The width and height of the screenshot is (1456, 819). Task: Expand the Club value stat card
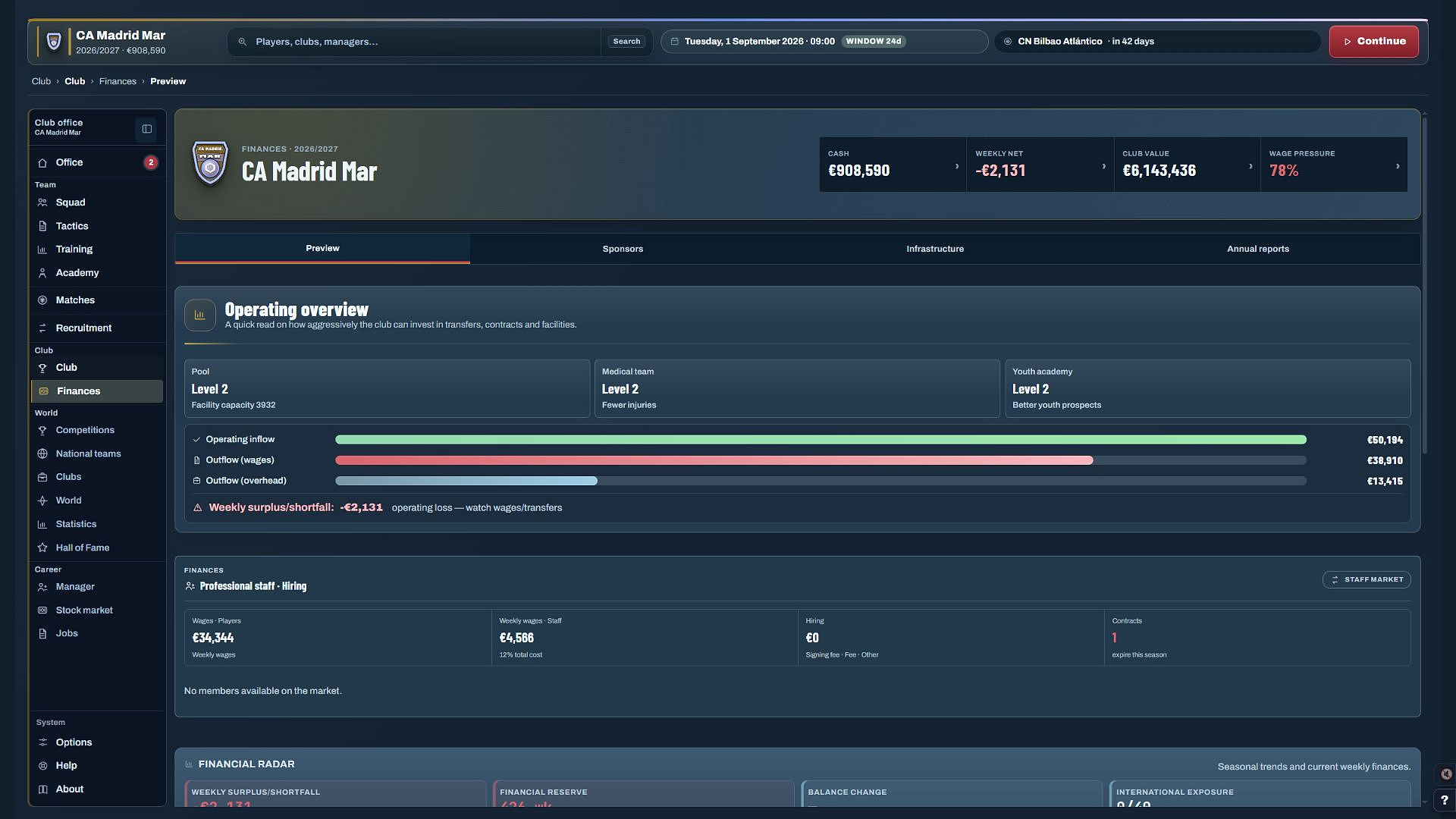(x=1187, y=165)
